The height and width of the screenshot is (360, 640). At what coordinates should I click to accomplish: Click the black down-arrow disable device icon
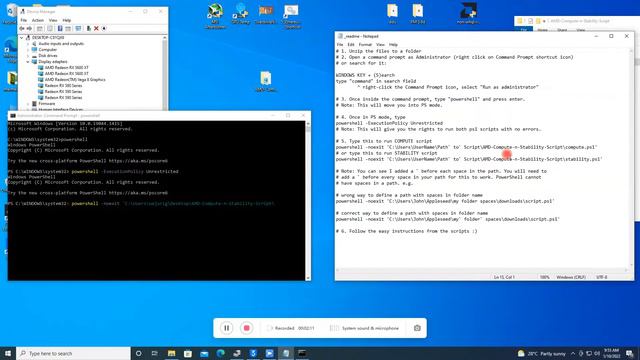[x=104, y=29]
